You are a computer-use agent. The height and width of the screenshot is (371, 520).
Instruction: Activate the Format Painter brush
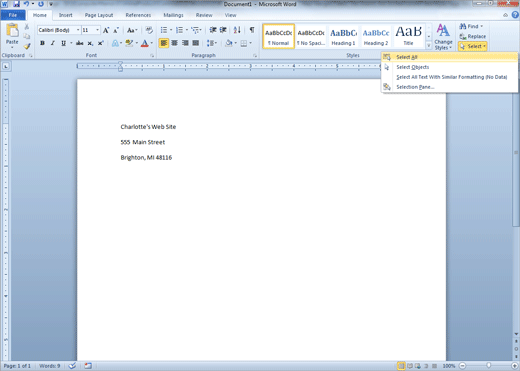(27, 46)
